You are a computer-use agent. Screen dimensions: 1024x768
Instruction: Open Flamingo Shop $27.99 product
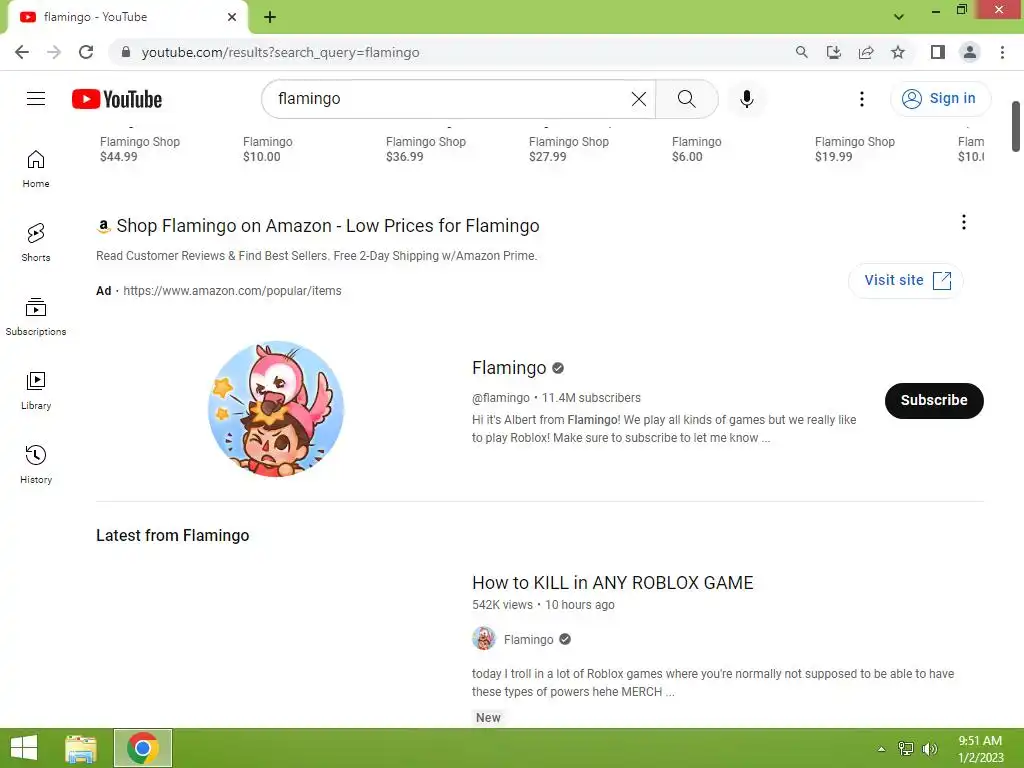tap(569, 149)
